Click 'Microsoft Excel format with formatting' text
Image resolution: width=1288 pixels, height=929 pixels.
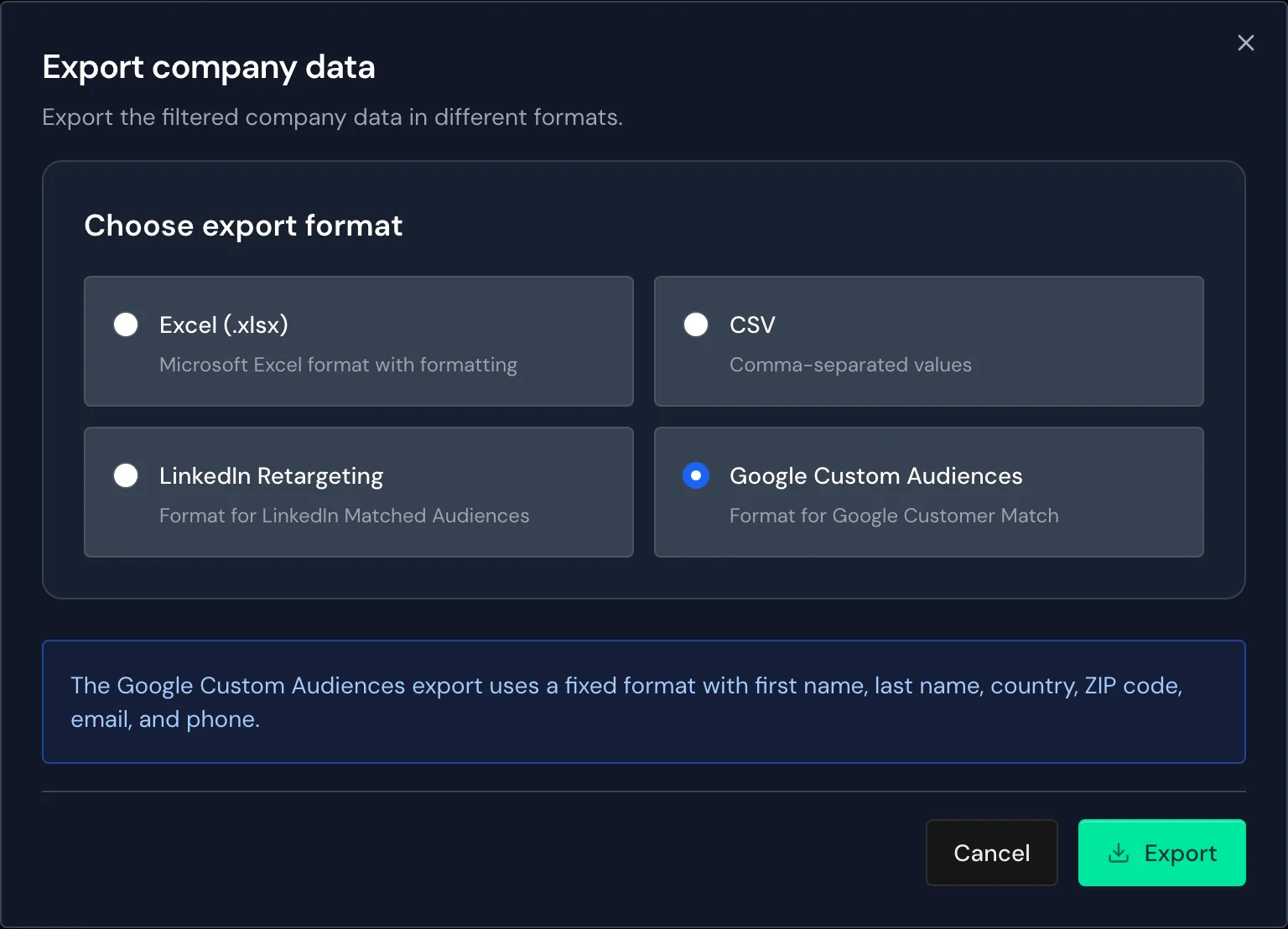coord(338,365)
